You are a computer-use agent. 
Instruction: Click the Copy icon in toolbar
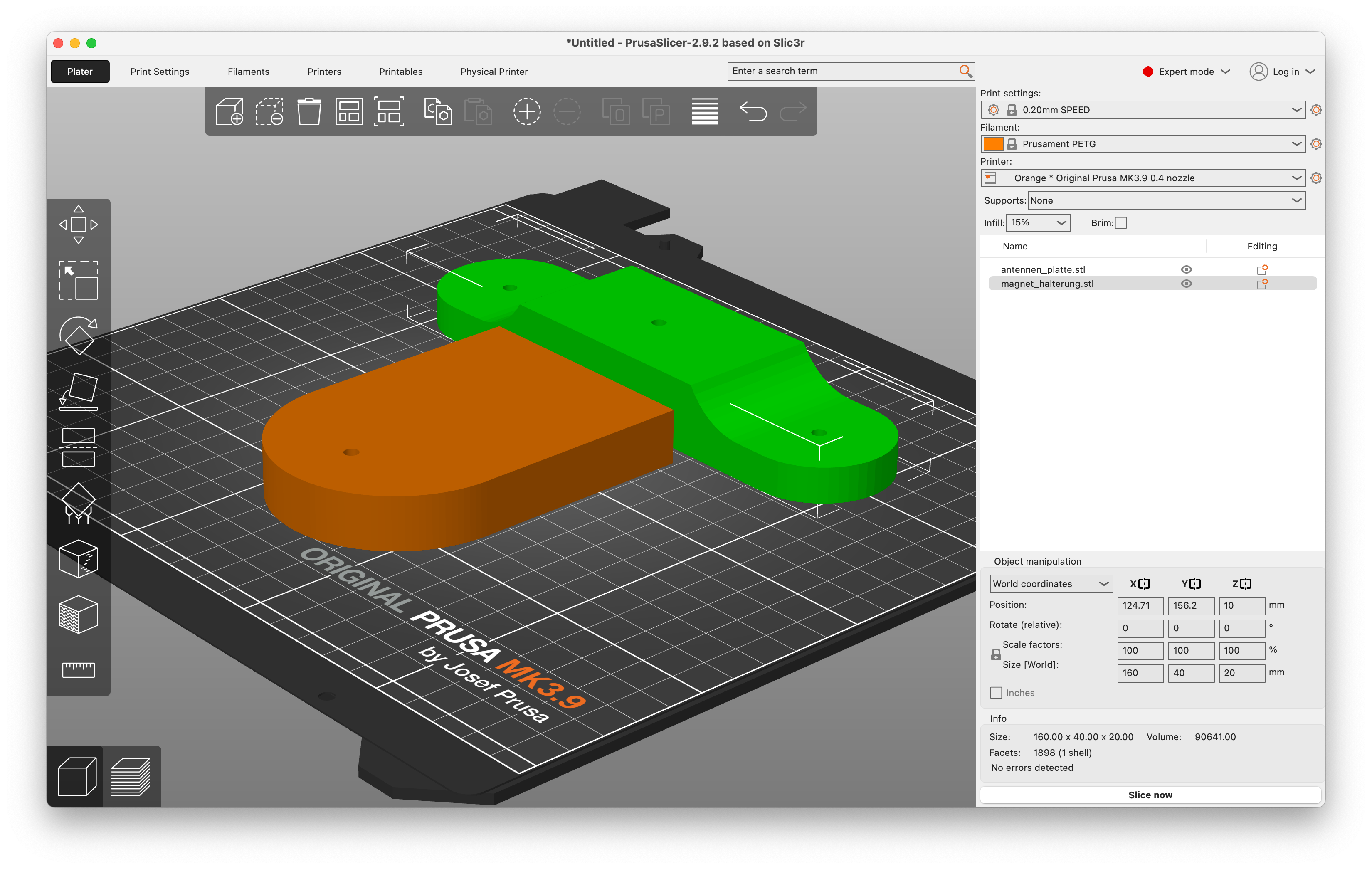(x=437, y=111)
